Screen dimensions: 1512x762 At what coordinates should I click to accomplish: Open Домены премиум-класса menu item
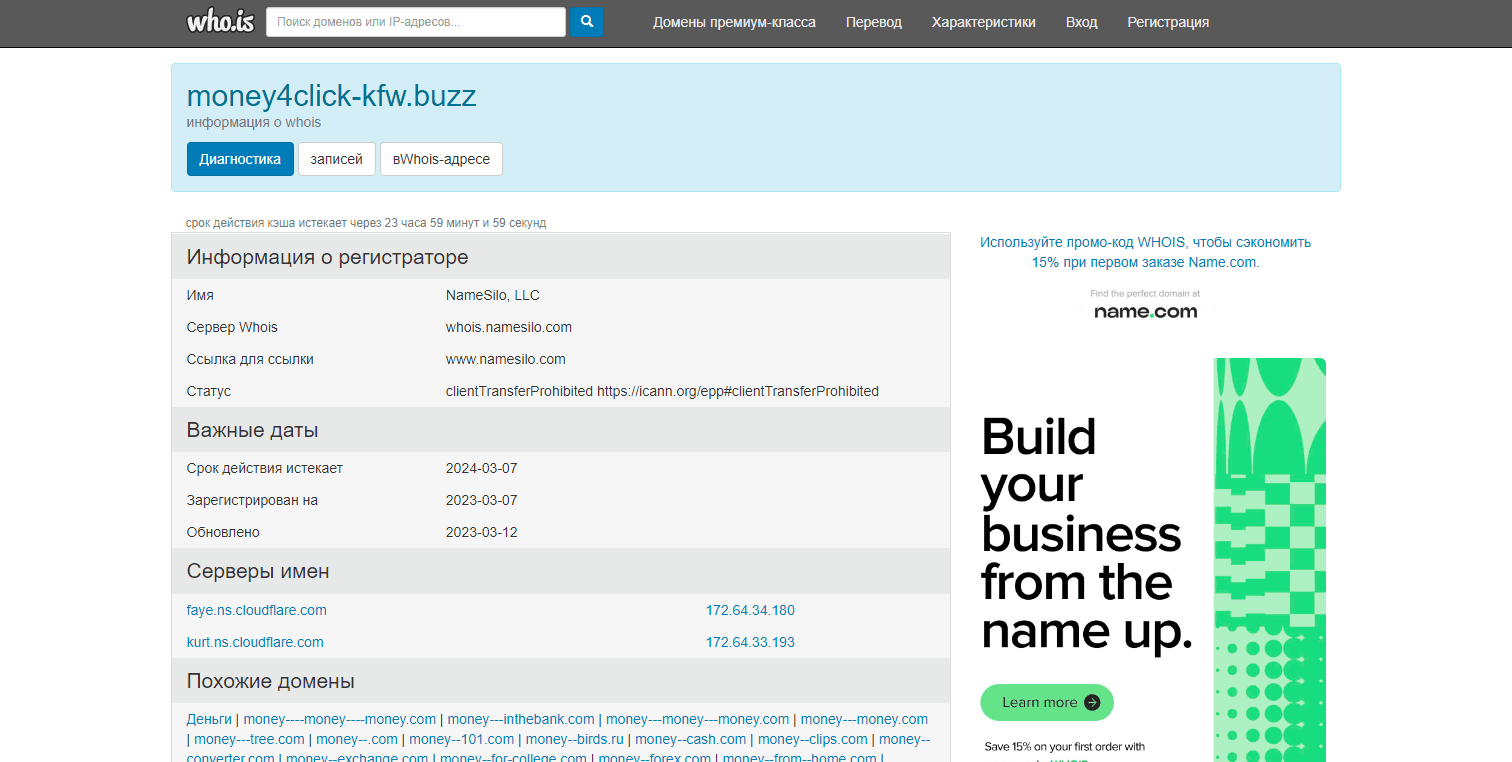(734, 22)
